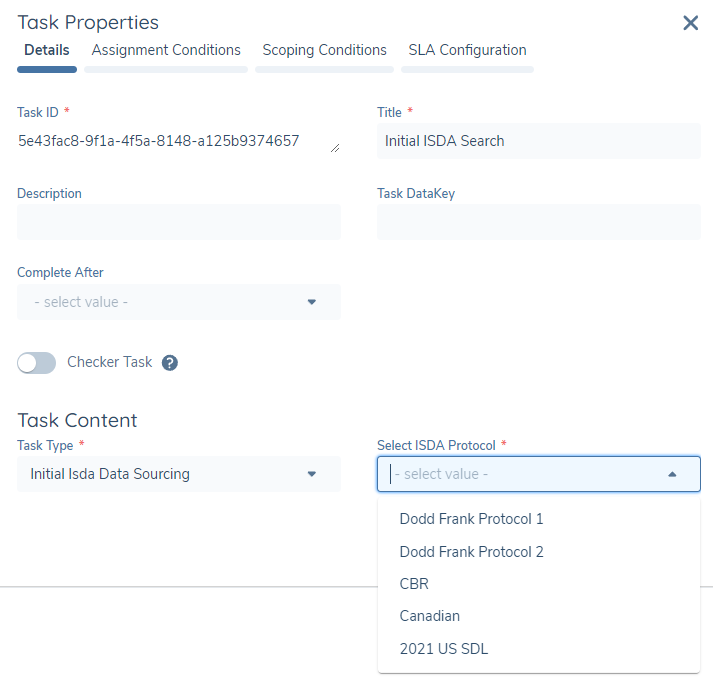713x684 pixels.
Task: Click into the Description field
Action: click(178, 222)
